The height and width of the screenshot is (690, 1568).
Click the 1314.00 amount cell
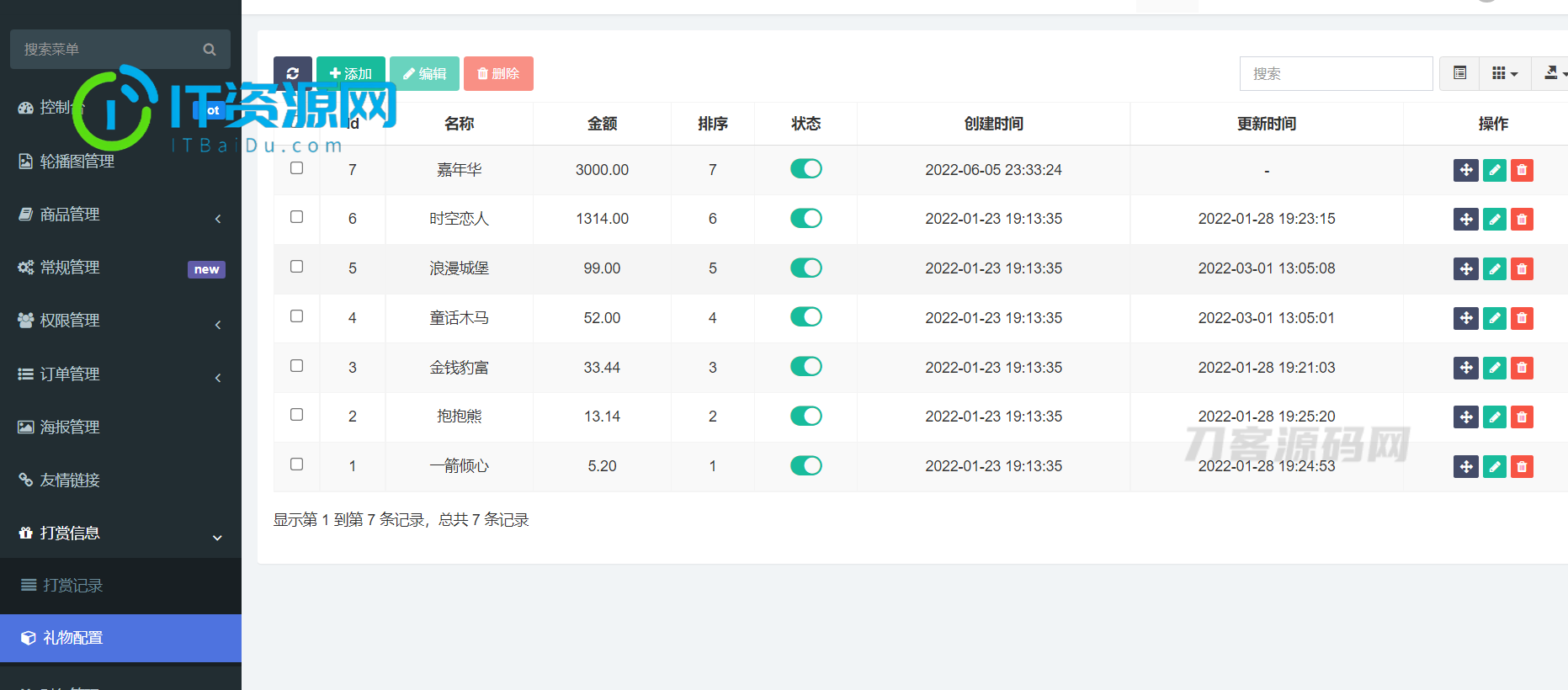(x=602, y=219)
